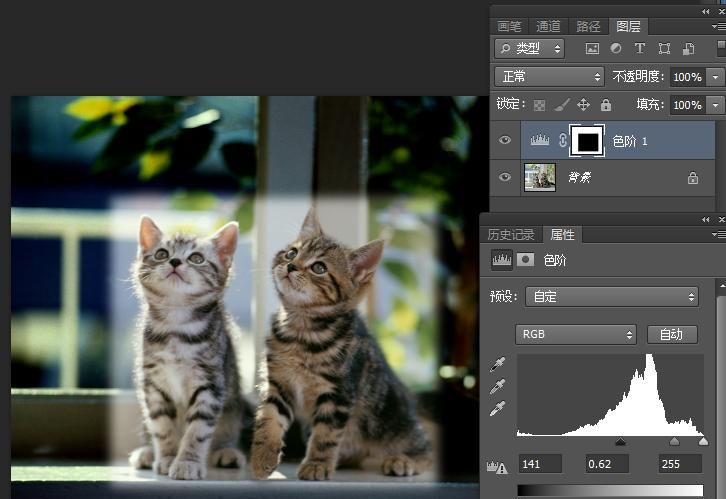Image resolution: width=726 pixels, height=499 pixels.
Task: Click the layer mask icon in Properties
Action: (x=525, y=260)
